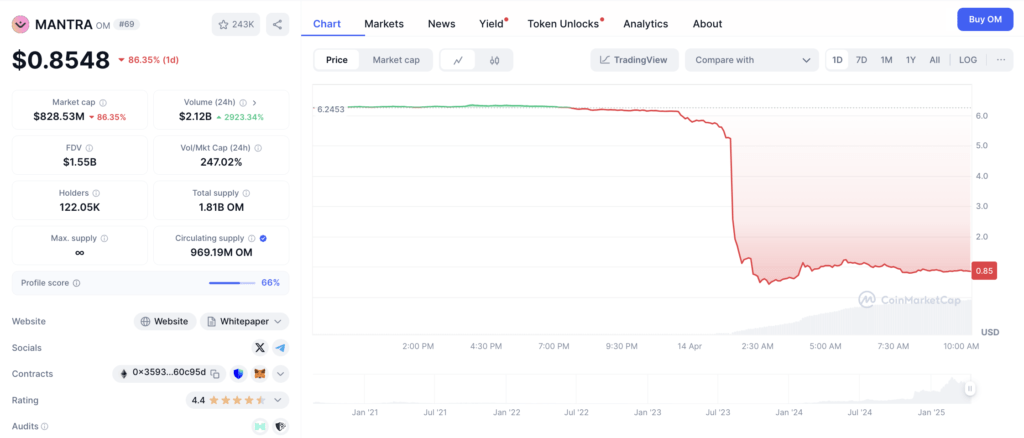Screen dimensions: 1024x438
Task: Click the MetaMask fox icon
Action: click(x=260, y=373)
